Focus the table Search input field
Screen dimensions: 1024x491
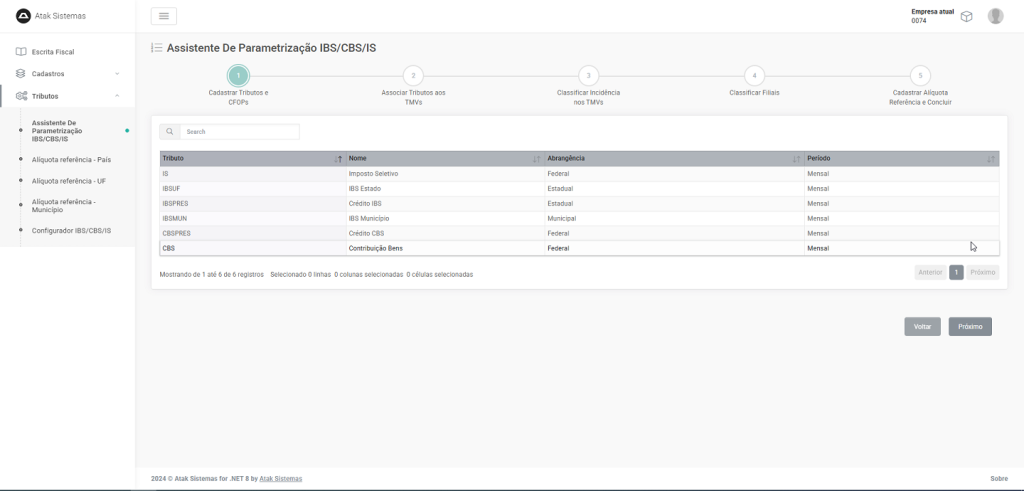[x=239, y=132]
